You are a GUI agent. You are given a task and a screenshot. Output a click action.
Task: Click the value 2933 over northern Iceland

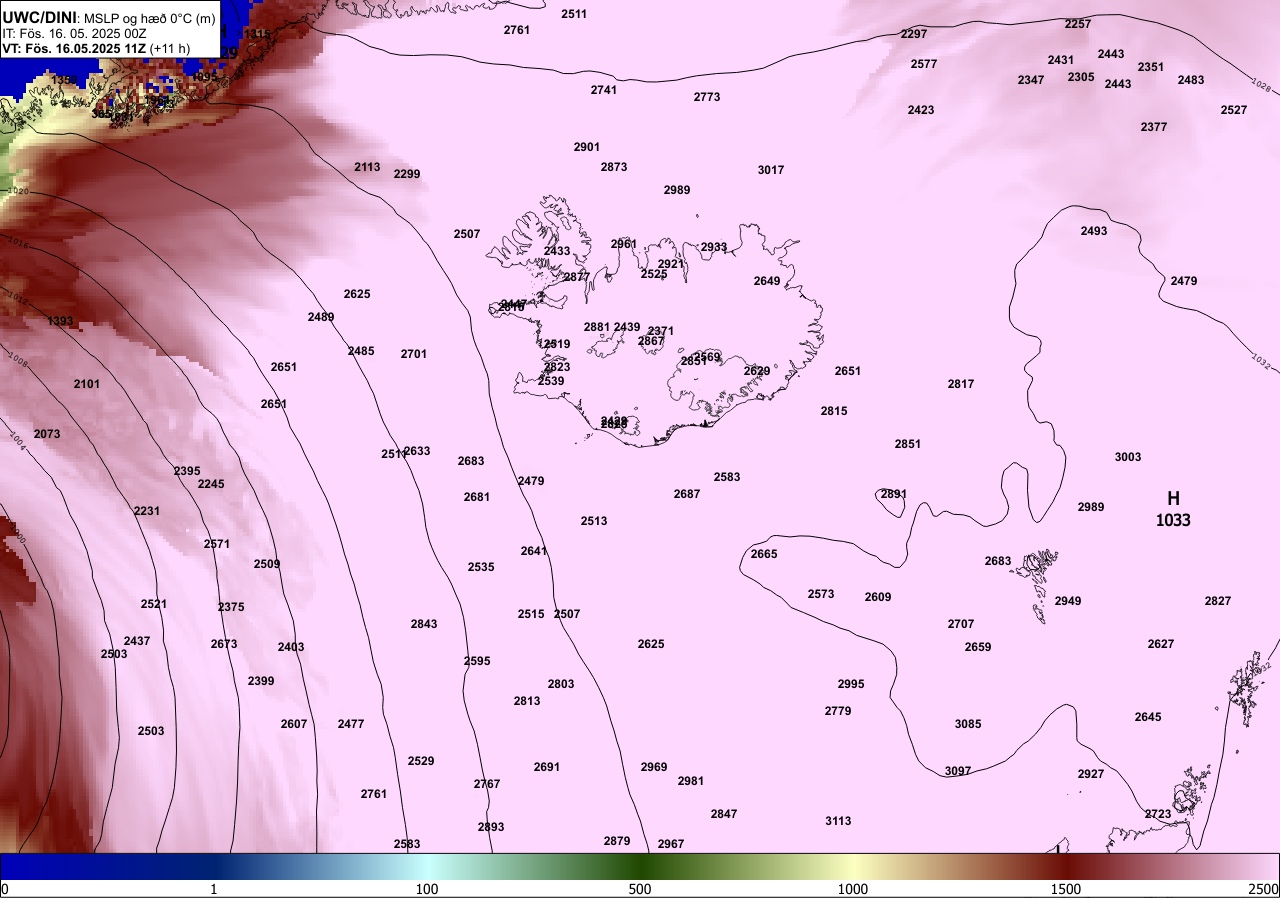[x=714, y=247]
